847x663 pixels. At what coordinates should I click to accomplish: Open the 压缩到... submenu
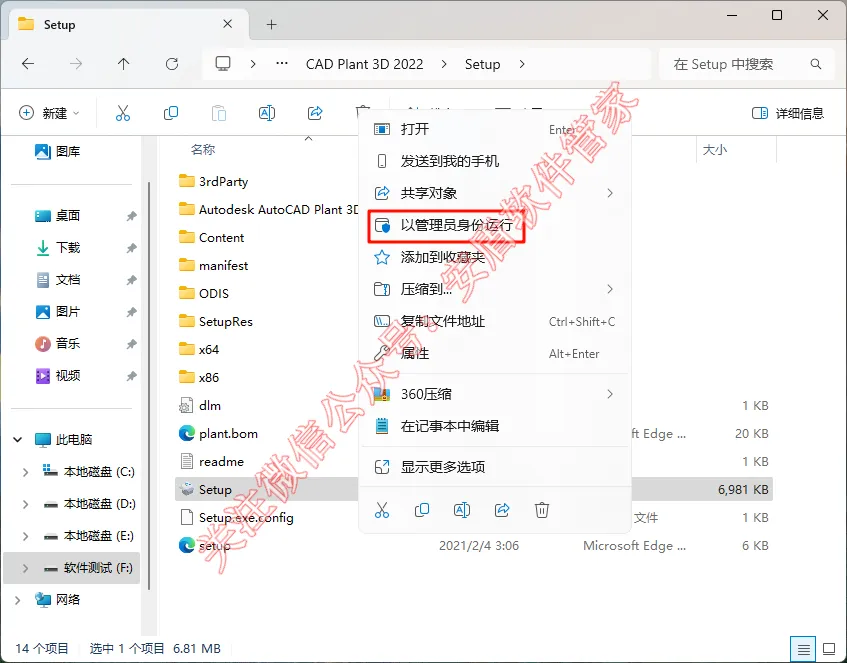tap(495, 289)
